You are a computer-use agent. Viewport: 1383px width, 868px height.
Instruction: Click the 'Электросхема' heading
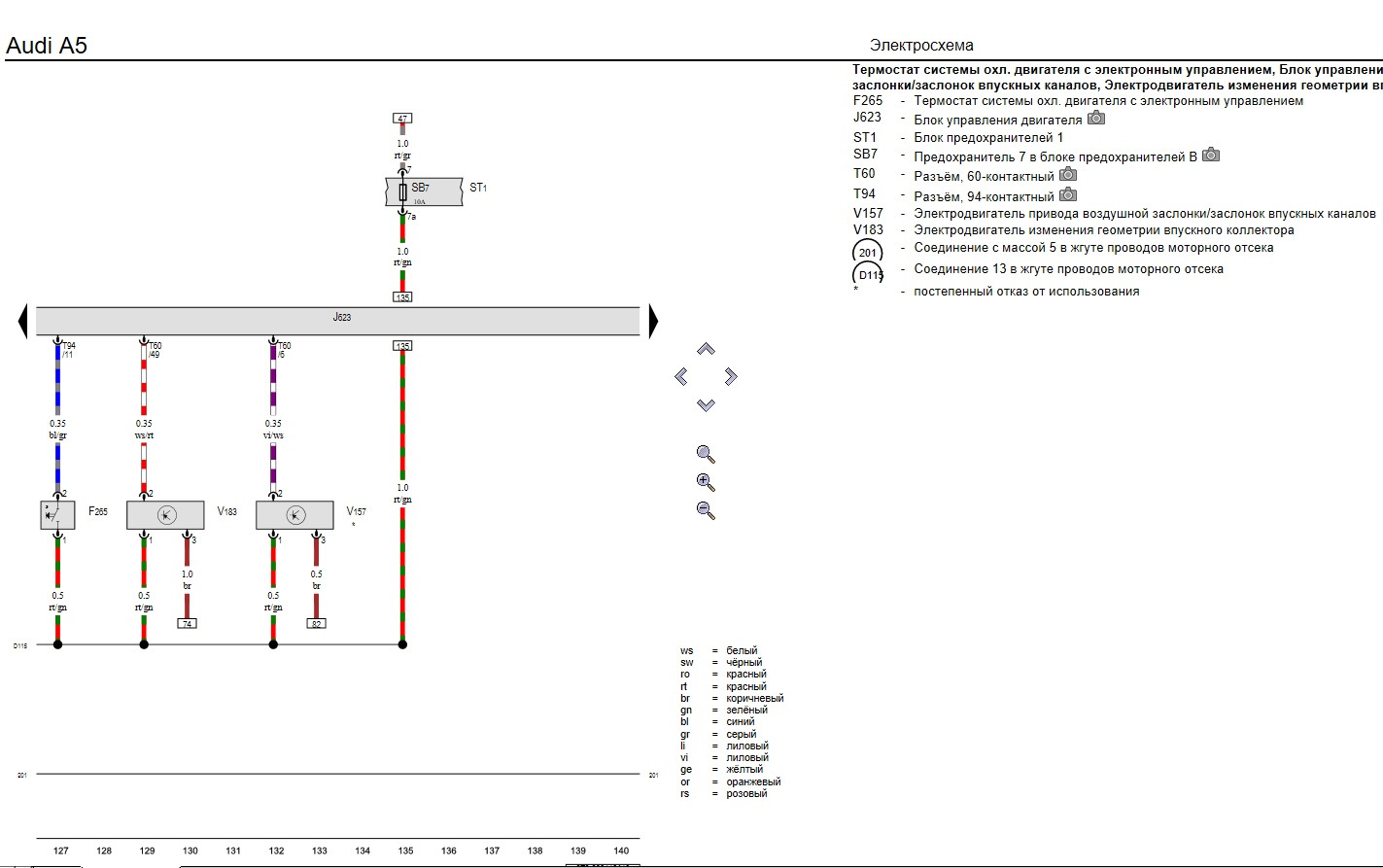(921, 46)
